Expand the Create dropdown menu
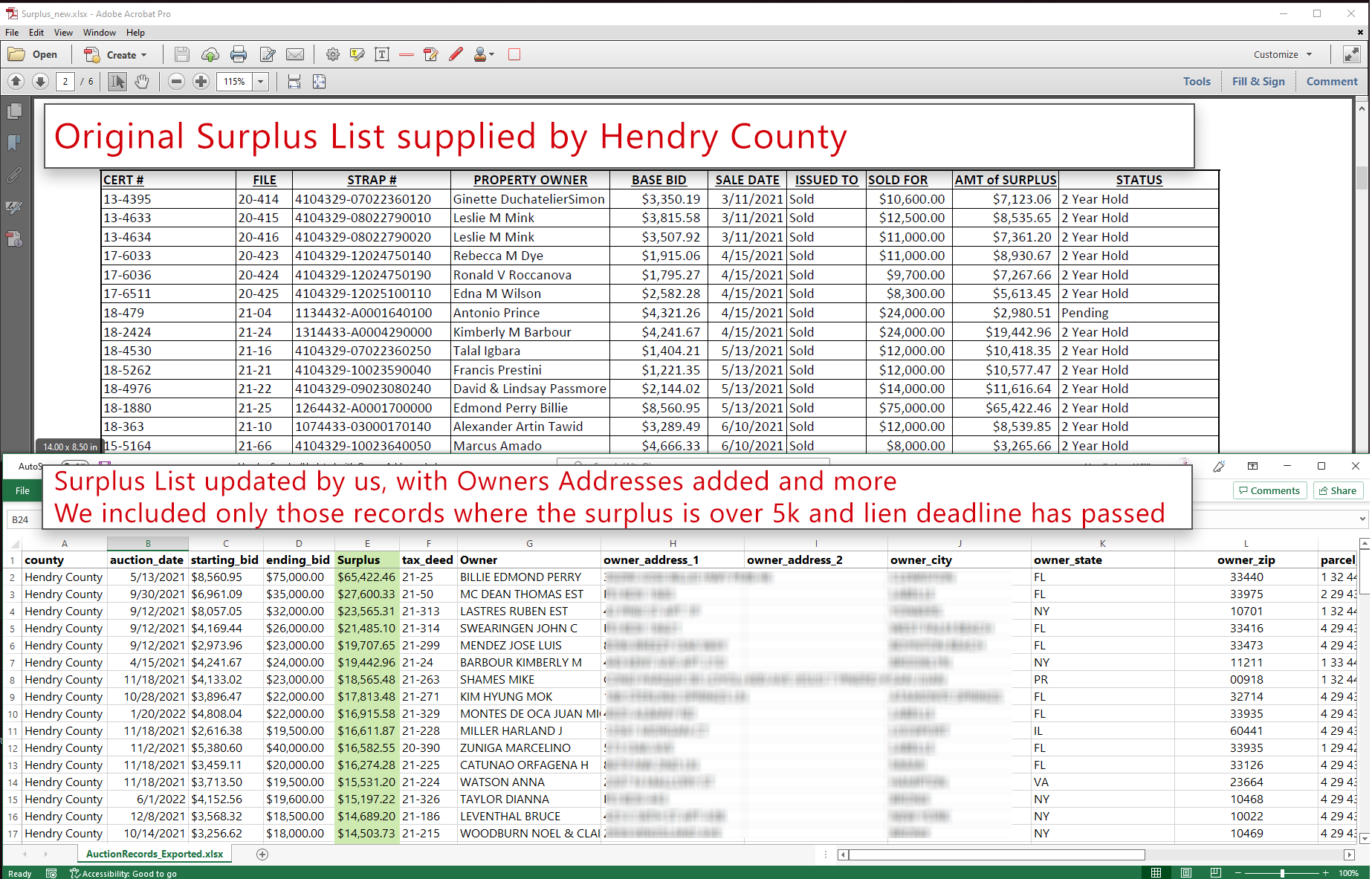Viewport: 1372px width, 879px height. (143, 55)
